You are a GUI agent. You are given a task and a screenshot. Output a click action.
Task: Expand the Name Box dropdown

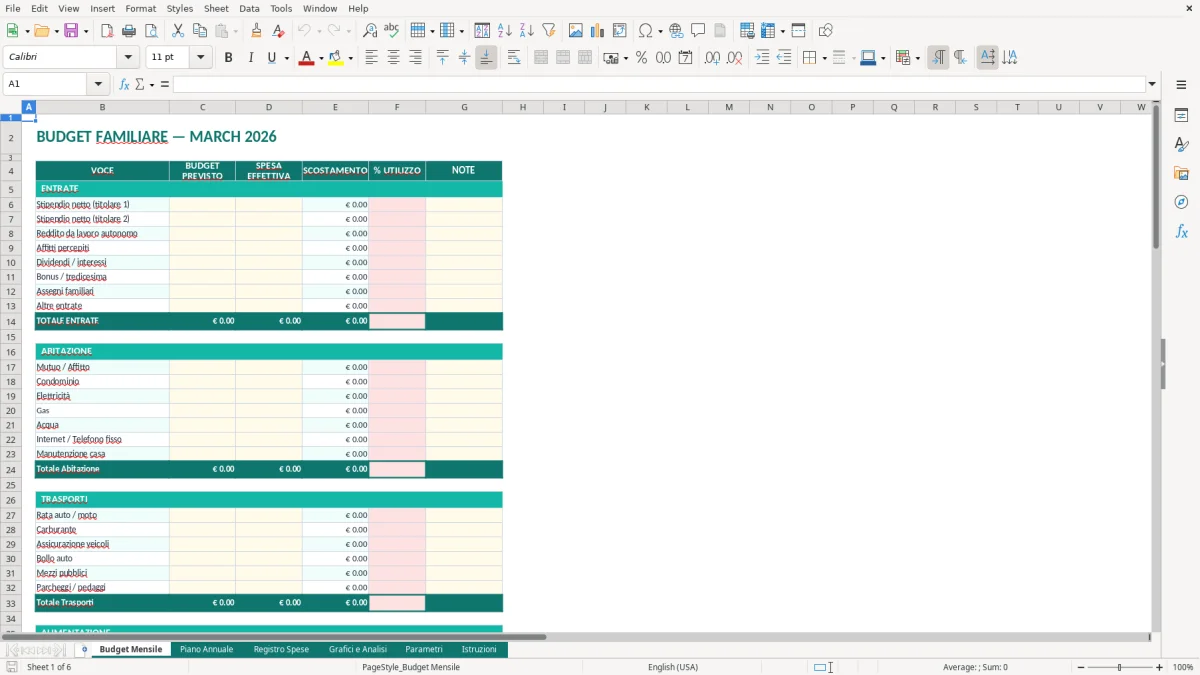(x=98, y=84)
